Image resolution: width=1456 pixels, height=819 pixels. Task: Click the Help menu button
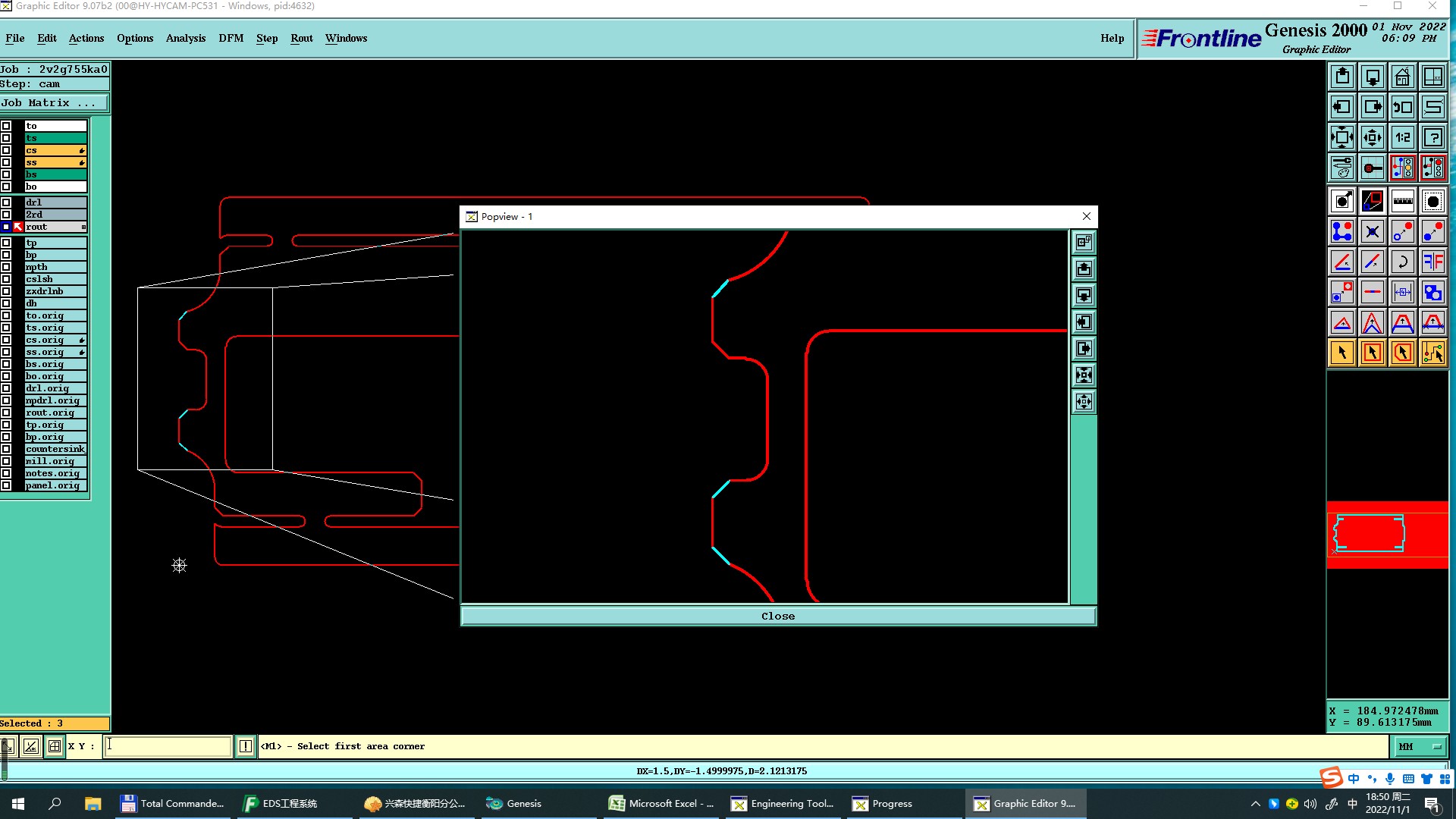pyautogui.click(x=1112, y=38)
